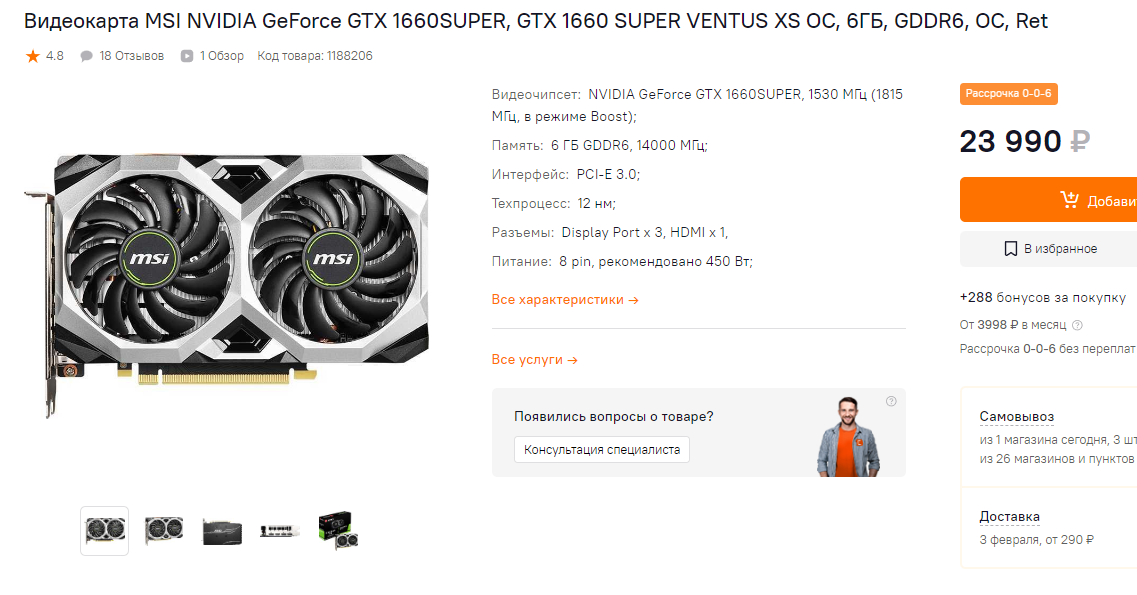Click the orange star rating icon

pos(33,56)
